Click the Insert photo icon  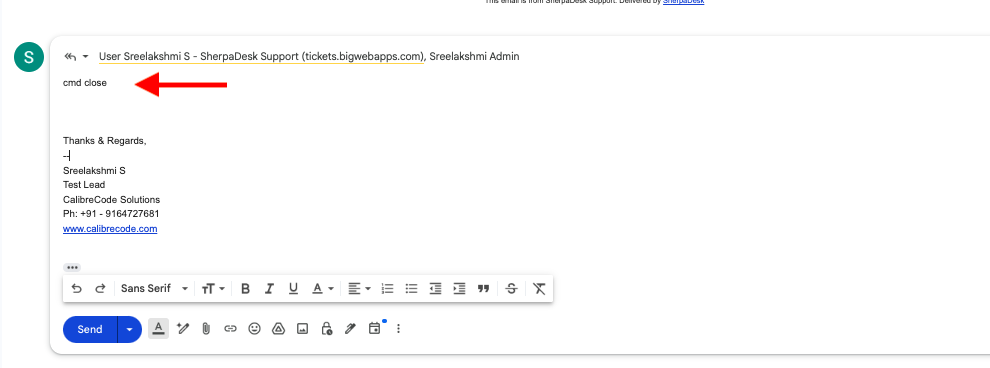[302, 328]
